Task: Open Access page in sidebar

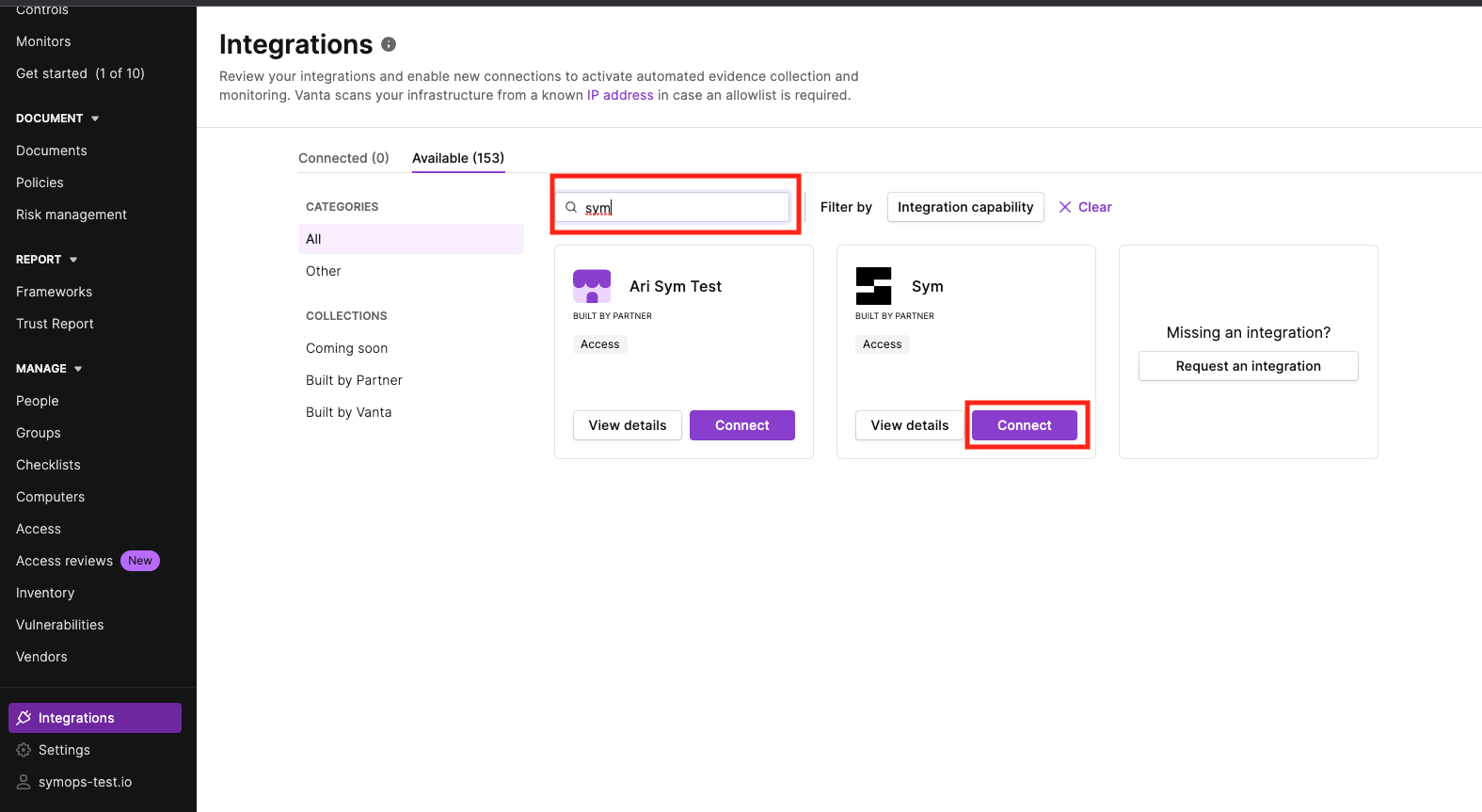Action: click(x=39, y=529)
